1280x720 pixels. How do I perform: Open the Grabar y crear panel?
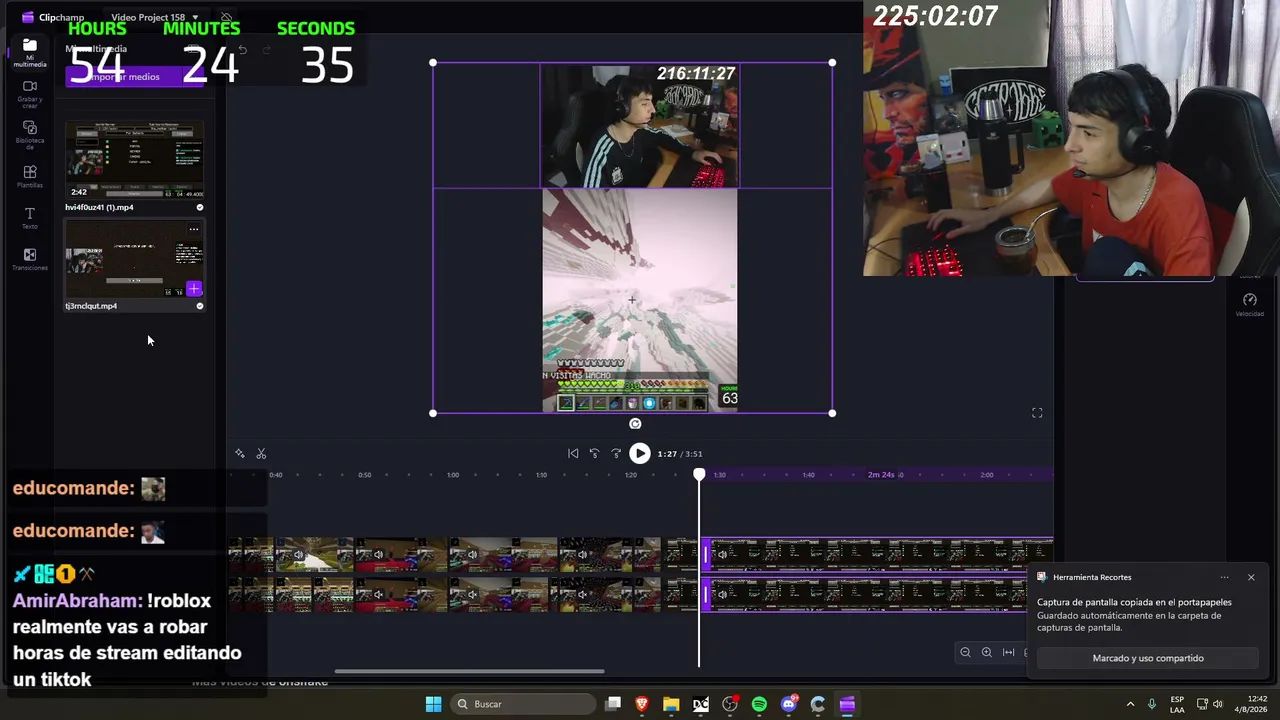tap(30, 93)
